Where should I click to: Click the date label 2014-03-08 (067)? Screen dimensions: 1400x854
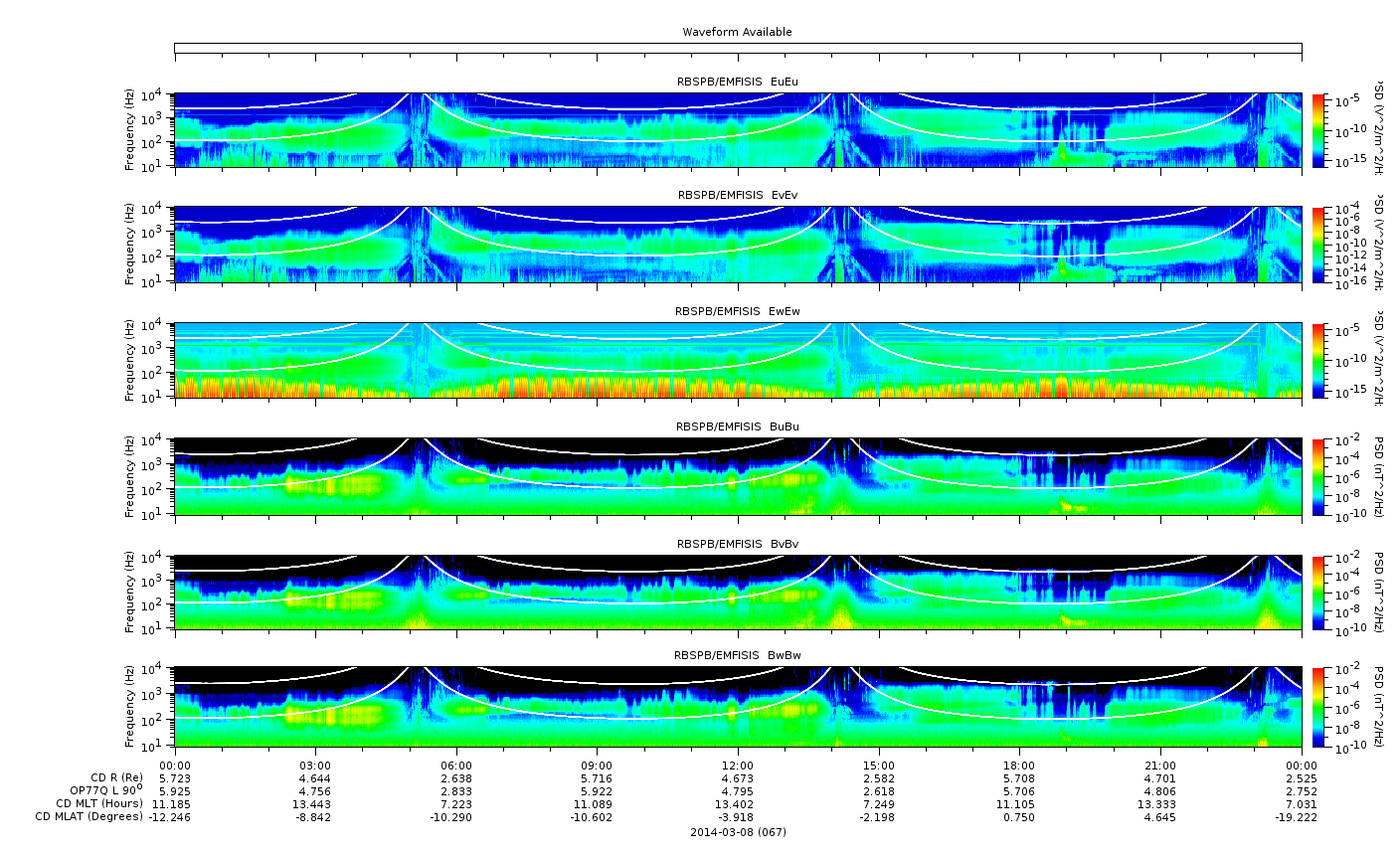[738, 832]
